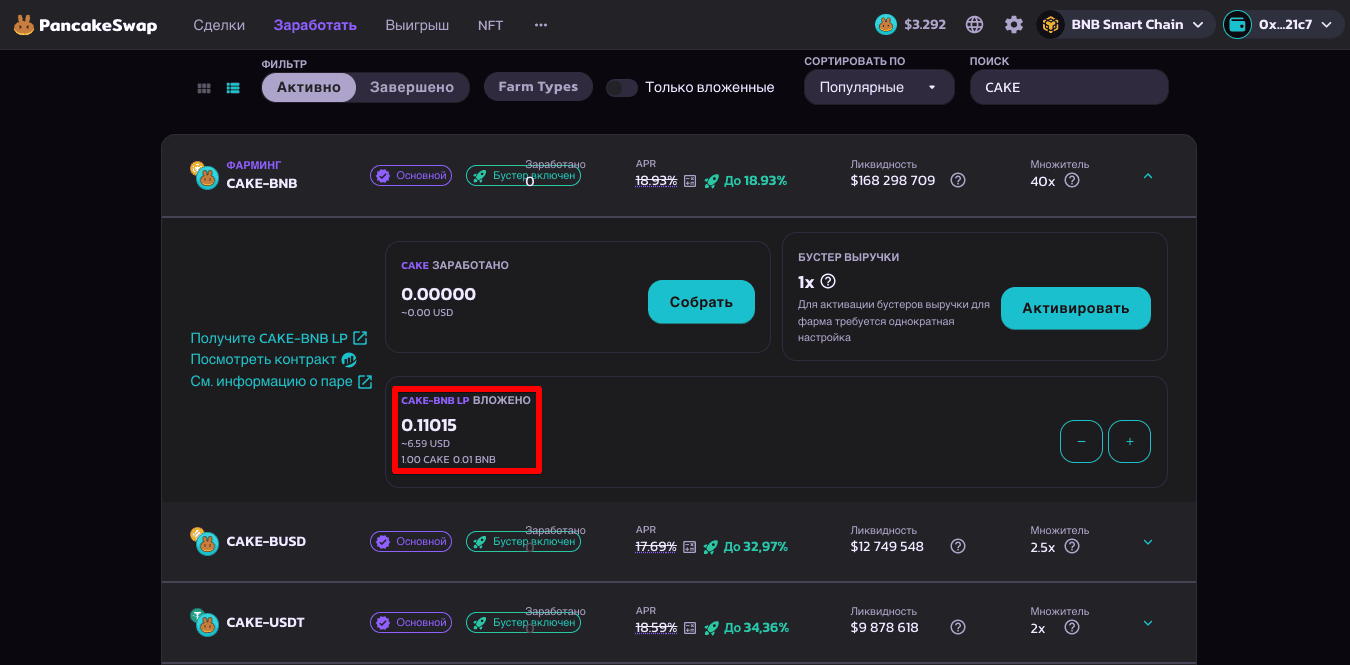Switch to grid card view
This screenshot has width=1350, height=665.
204,88
